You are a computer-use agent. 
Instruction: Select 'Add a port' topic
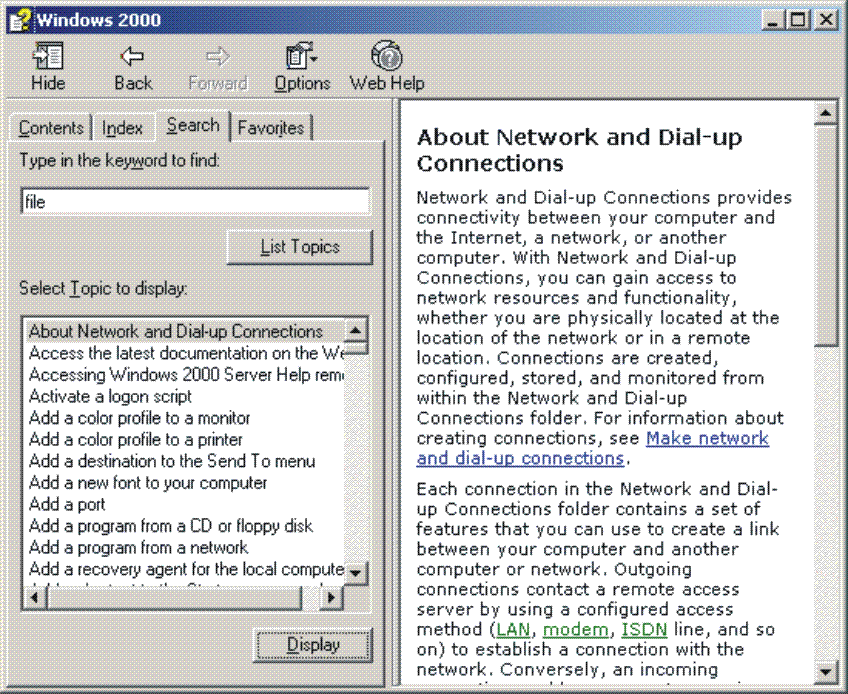184,504
